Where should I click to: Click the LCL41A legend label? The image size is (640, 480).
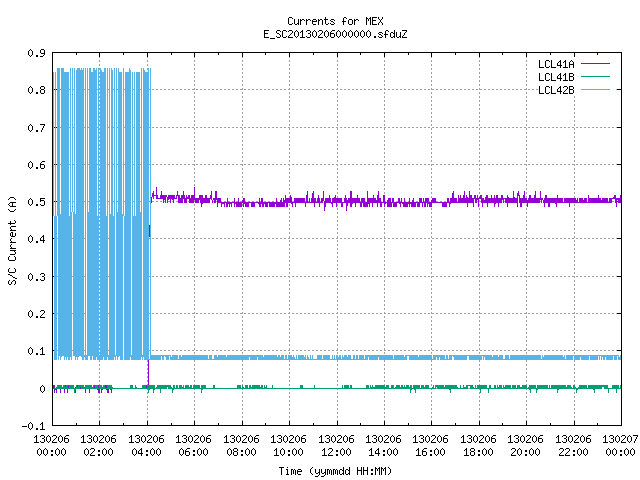point(556,64)
